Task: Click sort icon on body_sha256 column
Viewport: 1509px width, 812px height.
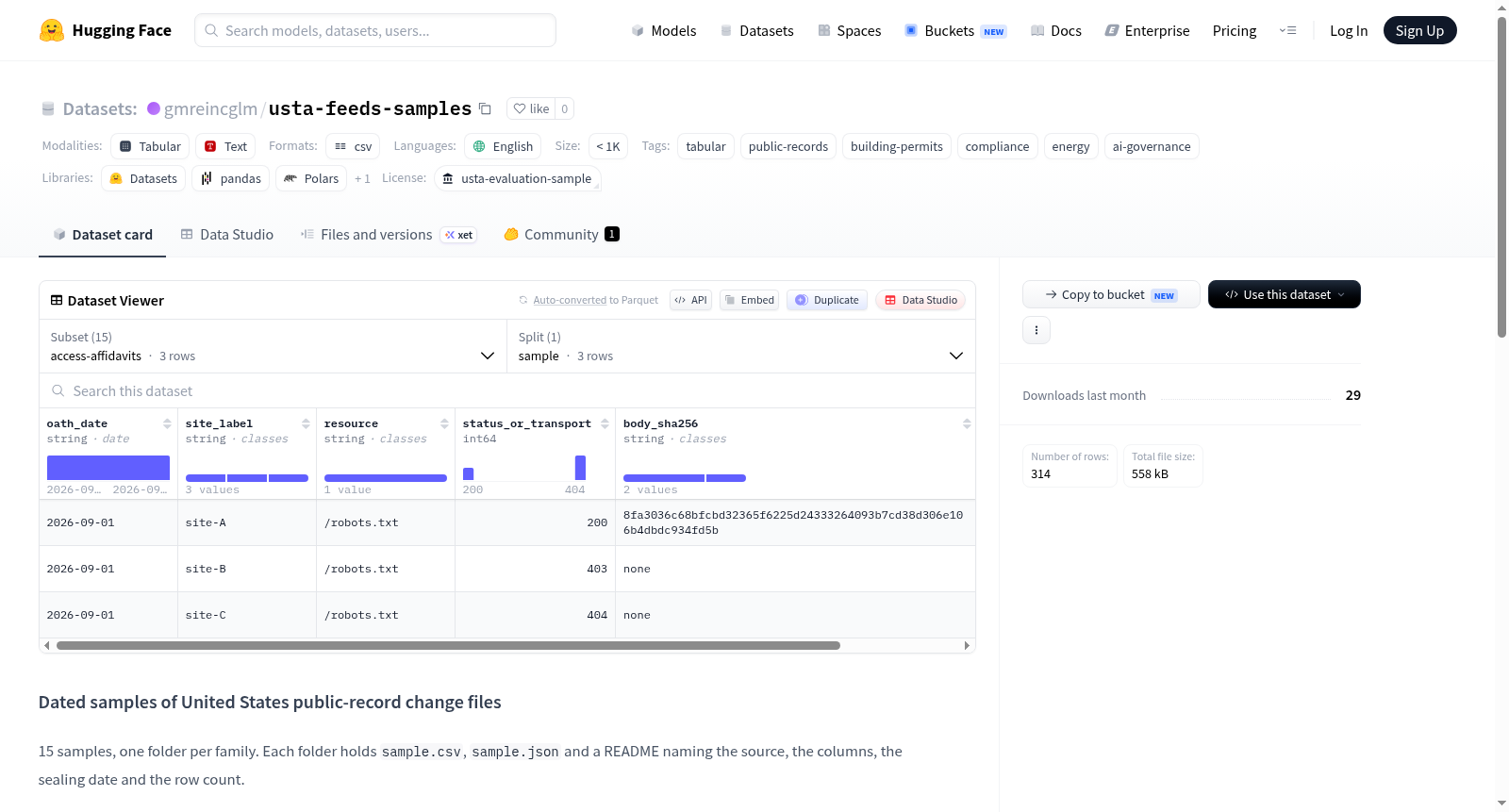Action: pyautogui.click(x=967, y=423)
